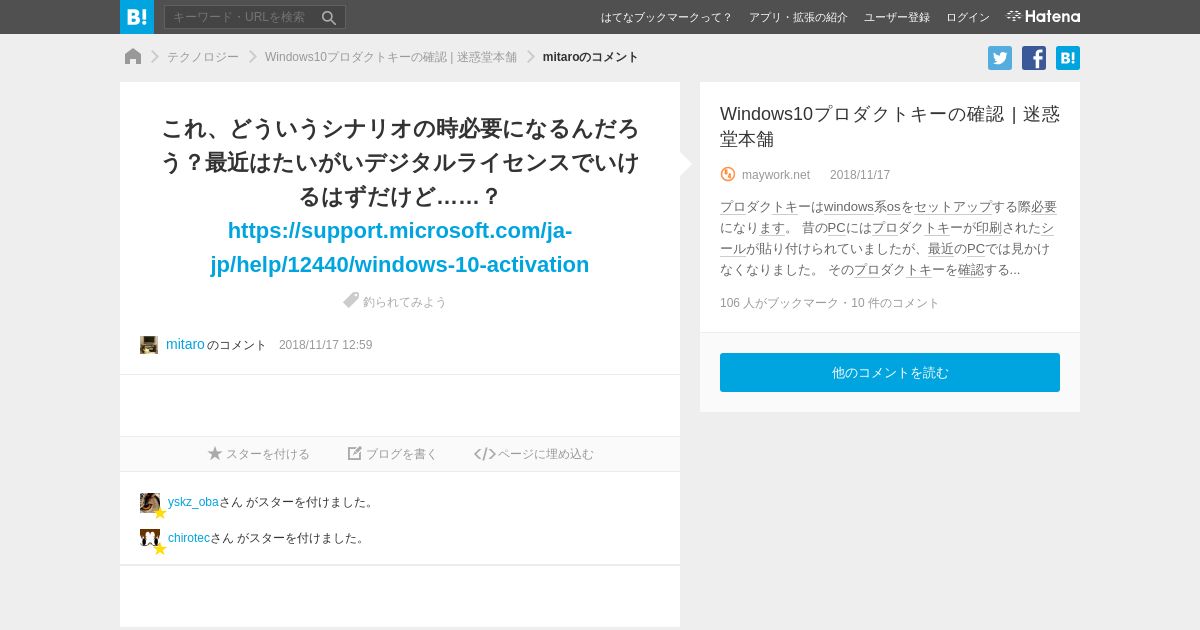Viewport: 1200px width, 630px height.
Task: Share on Twitter icon
Action: click(1000, 58)
